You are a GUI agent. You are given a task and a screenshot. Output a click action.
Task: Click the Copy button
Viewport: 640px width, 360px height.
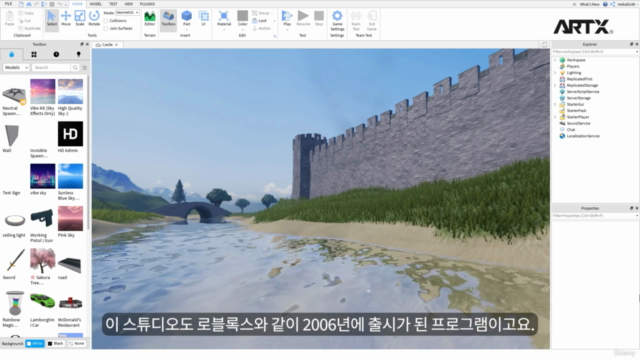26,13
